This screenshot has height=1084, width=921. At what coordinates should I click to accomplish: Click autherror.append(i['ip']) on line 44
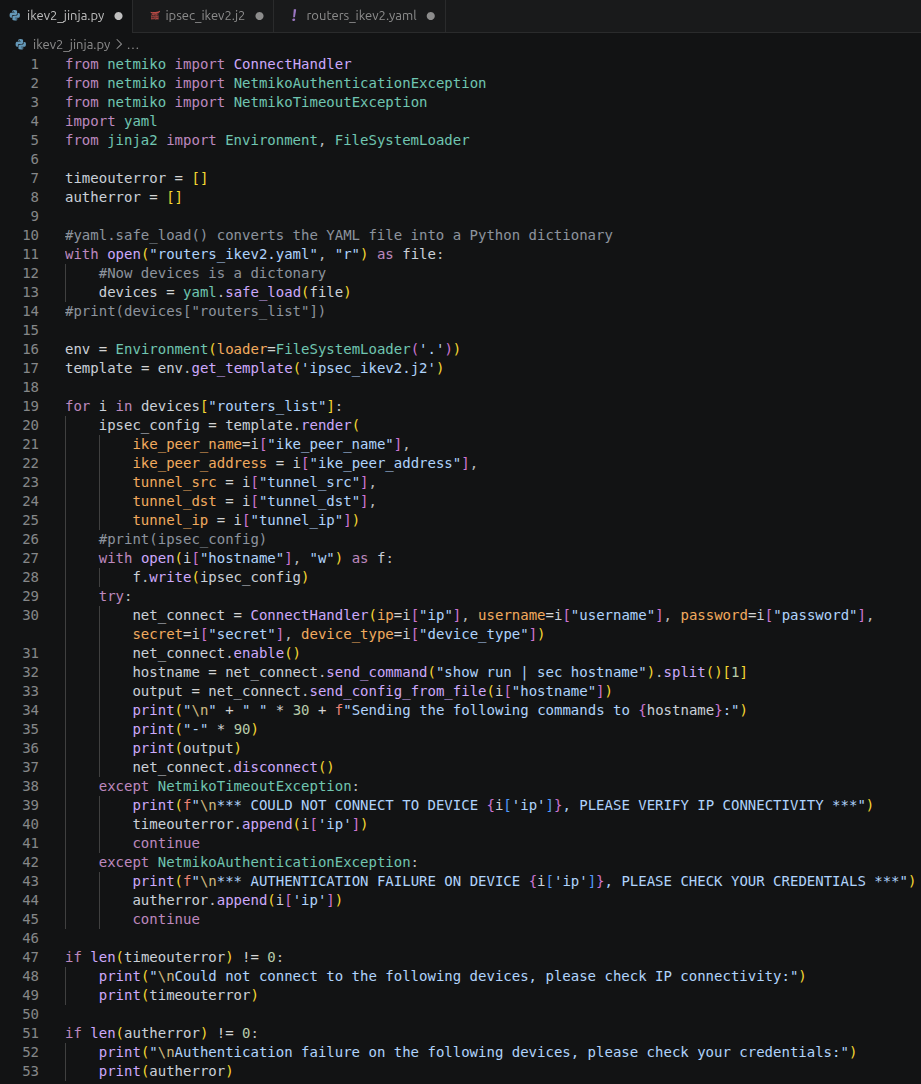pos(237,901)
